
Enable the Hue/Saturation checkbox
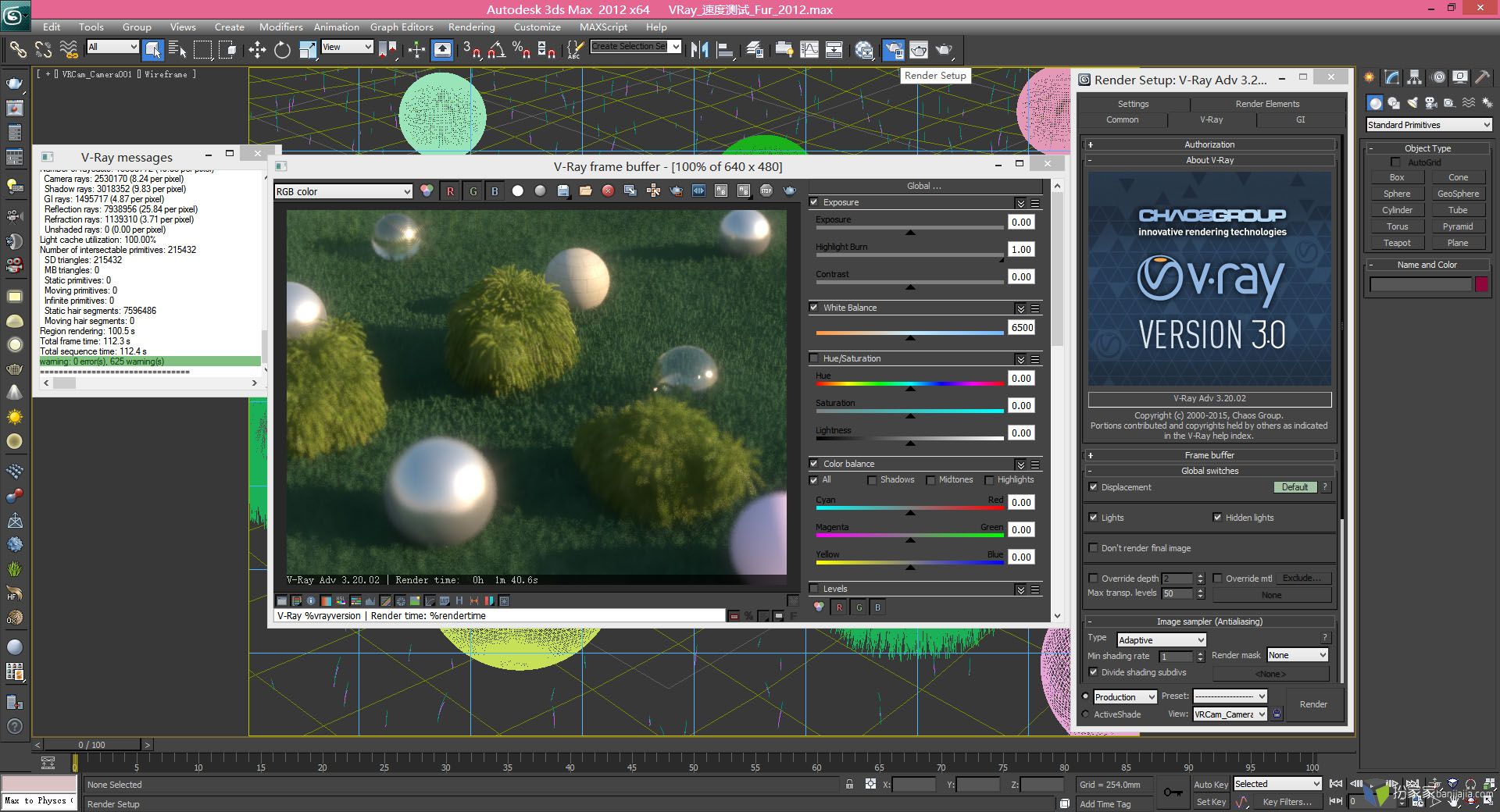tap(813, 358)
